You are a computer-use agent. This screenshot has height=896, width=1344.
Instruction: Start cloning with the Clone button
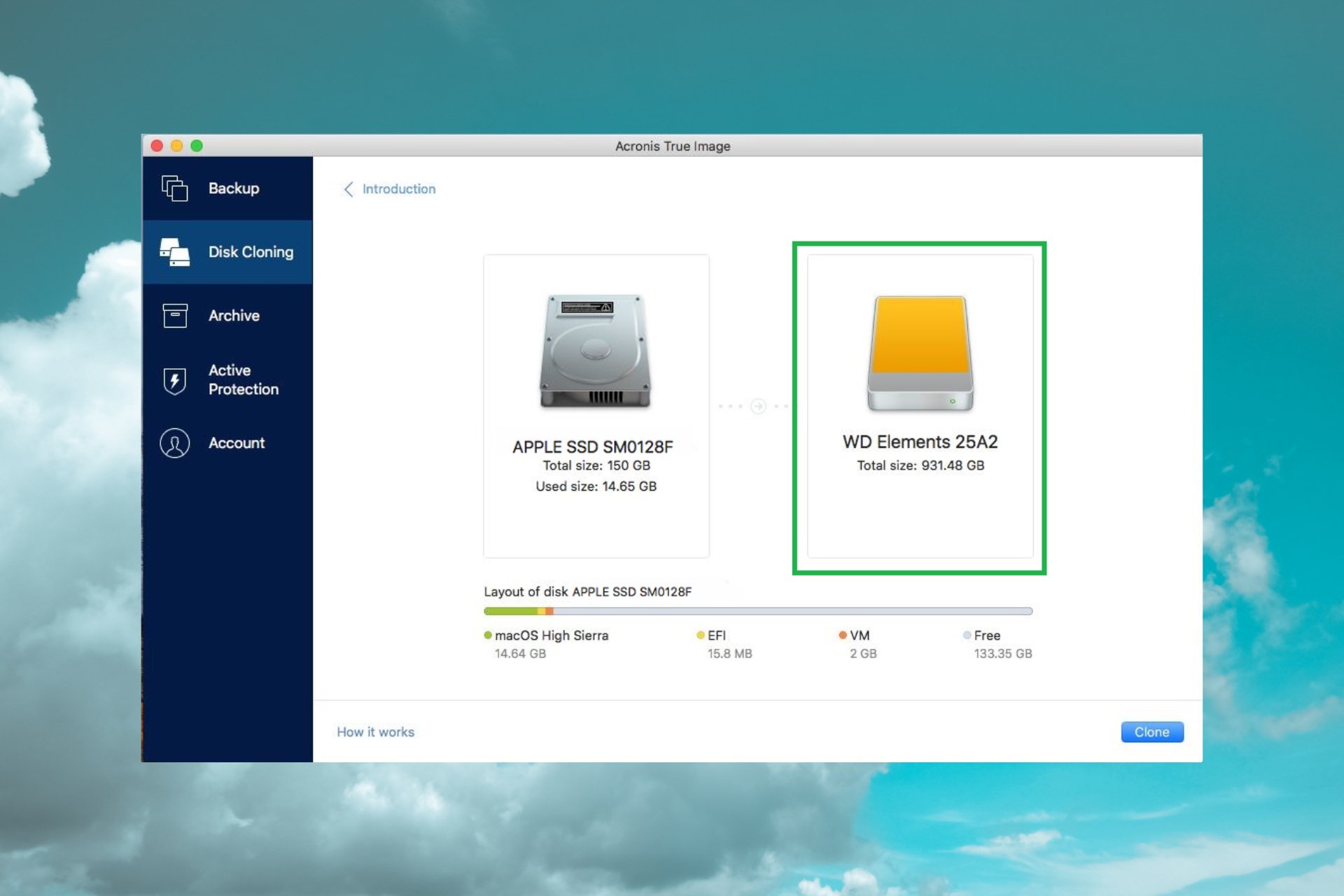pyautogui.click(x=1151, y=731)
